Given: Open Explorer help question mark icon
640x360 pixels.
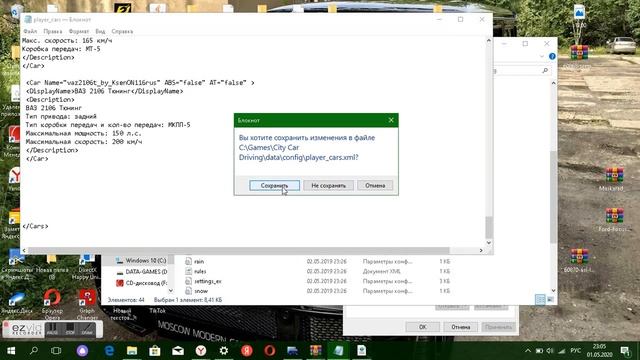Looking at the screenshot, I should [x=552, y=56].
